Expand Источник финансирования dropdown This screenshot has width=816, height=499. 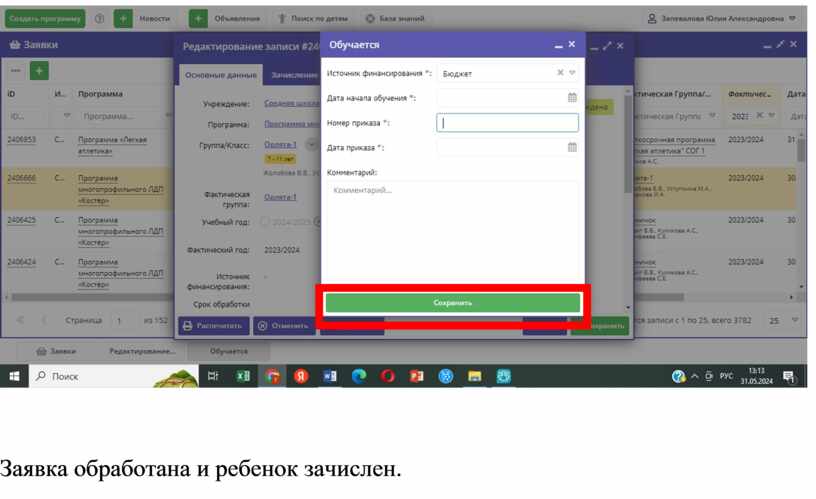572,73
